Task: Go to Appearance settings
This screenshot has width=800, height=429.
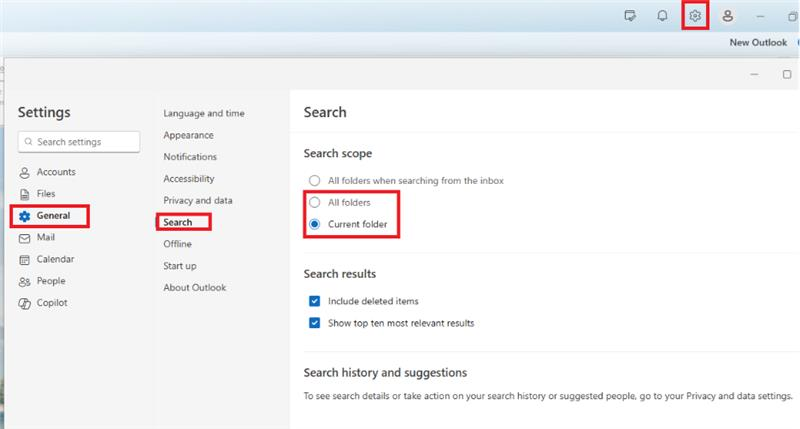Action: 188,135
